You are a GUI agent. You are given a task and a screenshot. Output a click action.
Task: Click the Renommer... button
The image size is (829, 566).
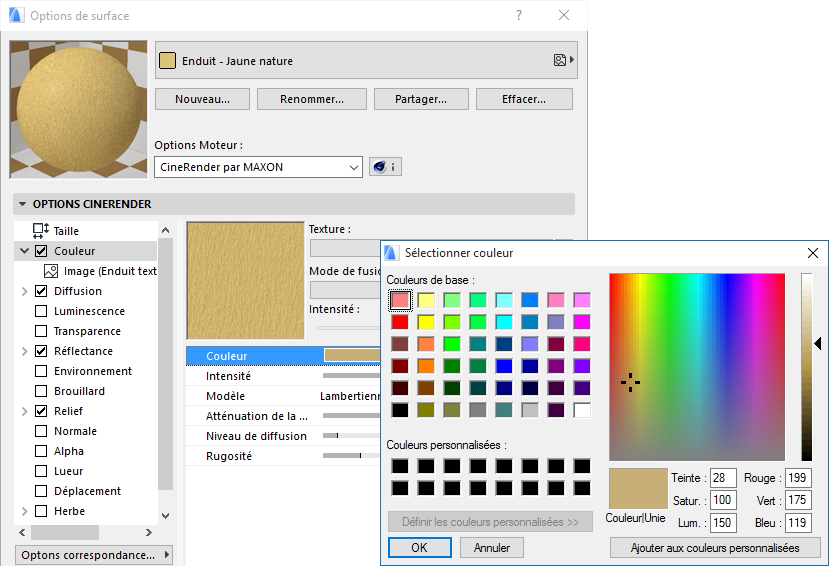coord(312,99)
